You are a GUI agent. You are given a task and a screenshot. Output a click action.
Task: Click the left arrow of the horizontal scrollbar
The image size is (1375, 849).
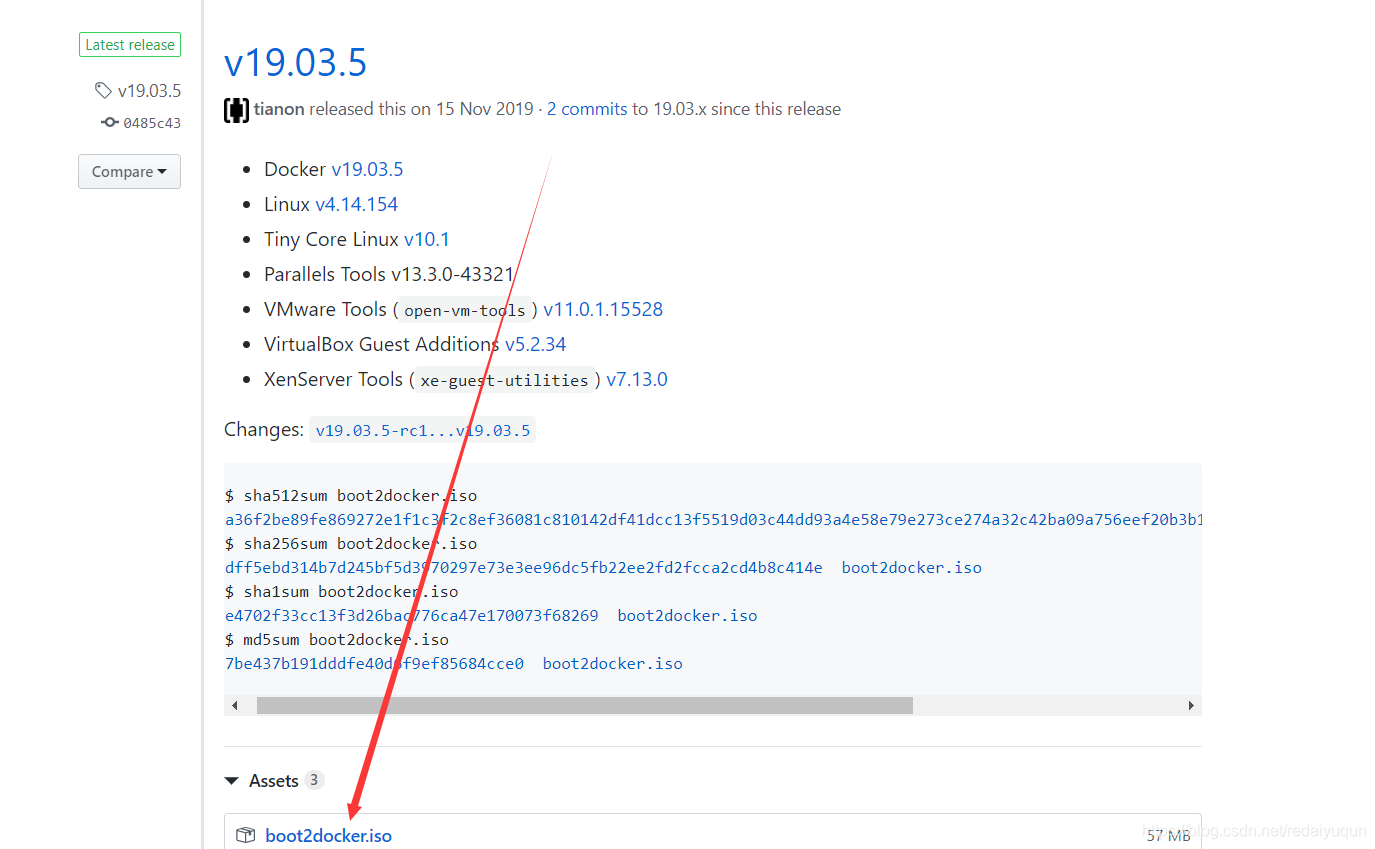[x=235, y=705]
